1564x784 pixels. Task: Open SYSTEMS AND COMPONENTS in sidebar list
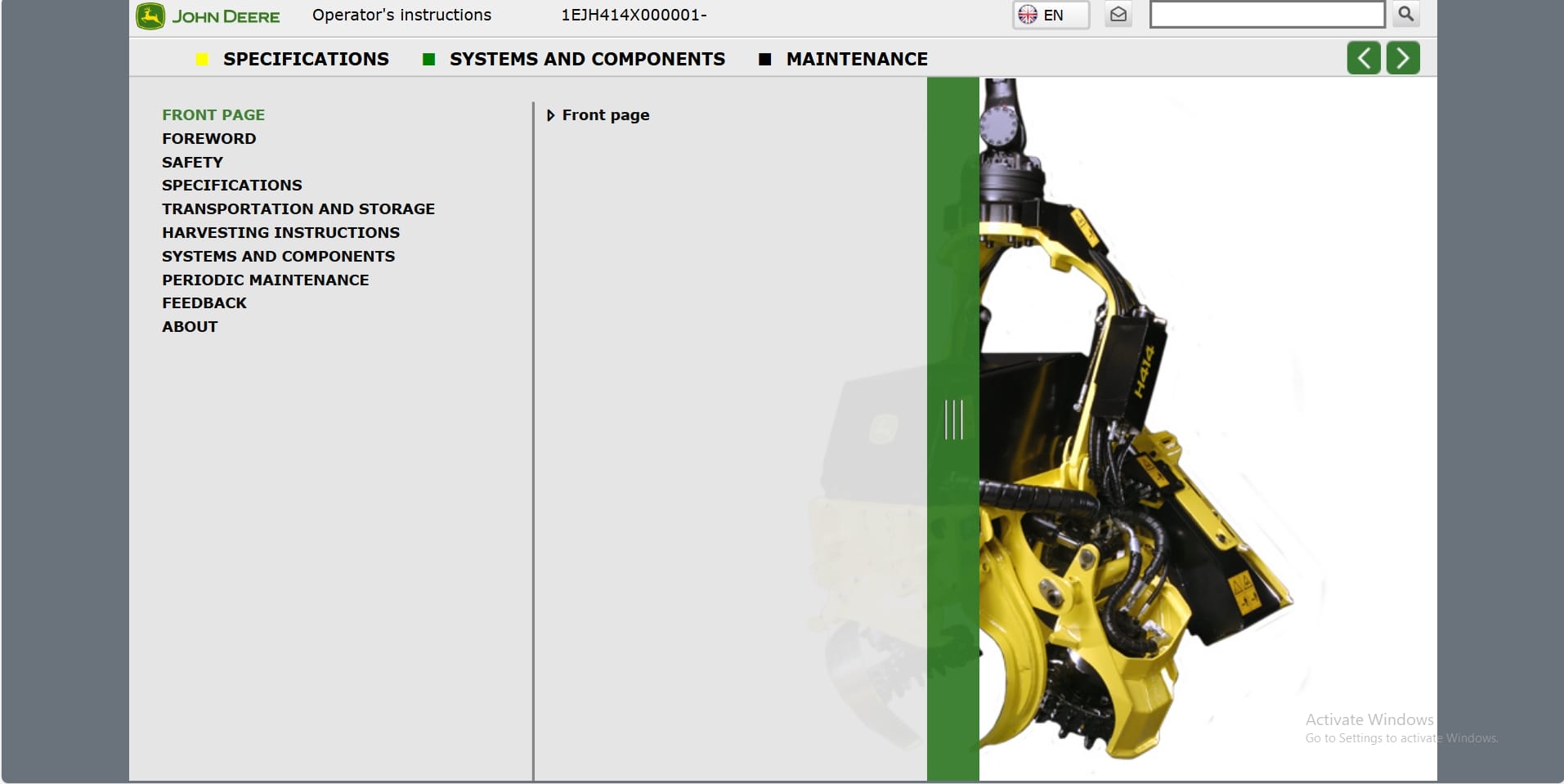click(279, 257)
